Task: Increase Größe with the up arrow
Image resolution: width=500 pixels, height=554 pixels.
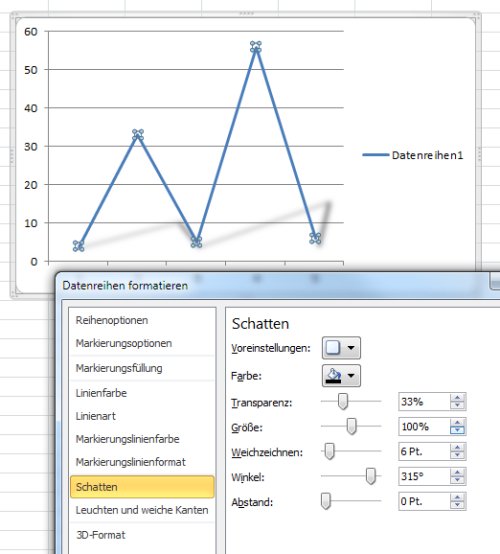Action: (458, 422)
